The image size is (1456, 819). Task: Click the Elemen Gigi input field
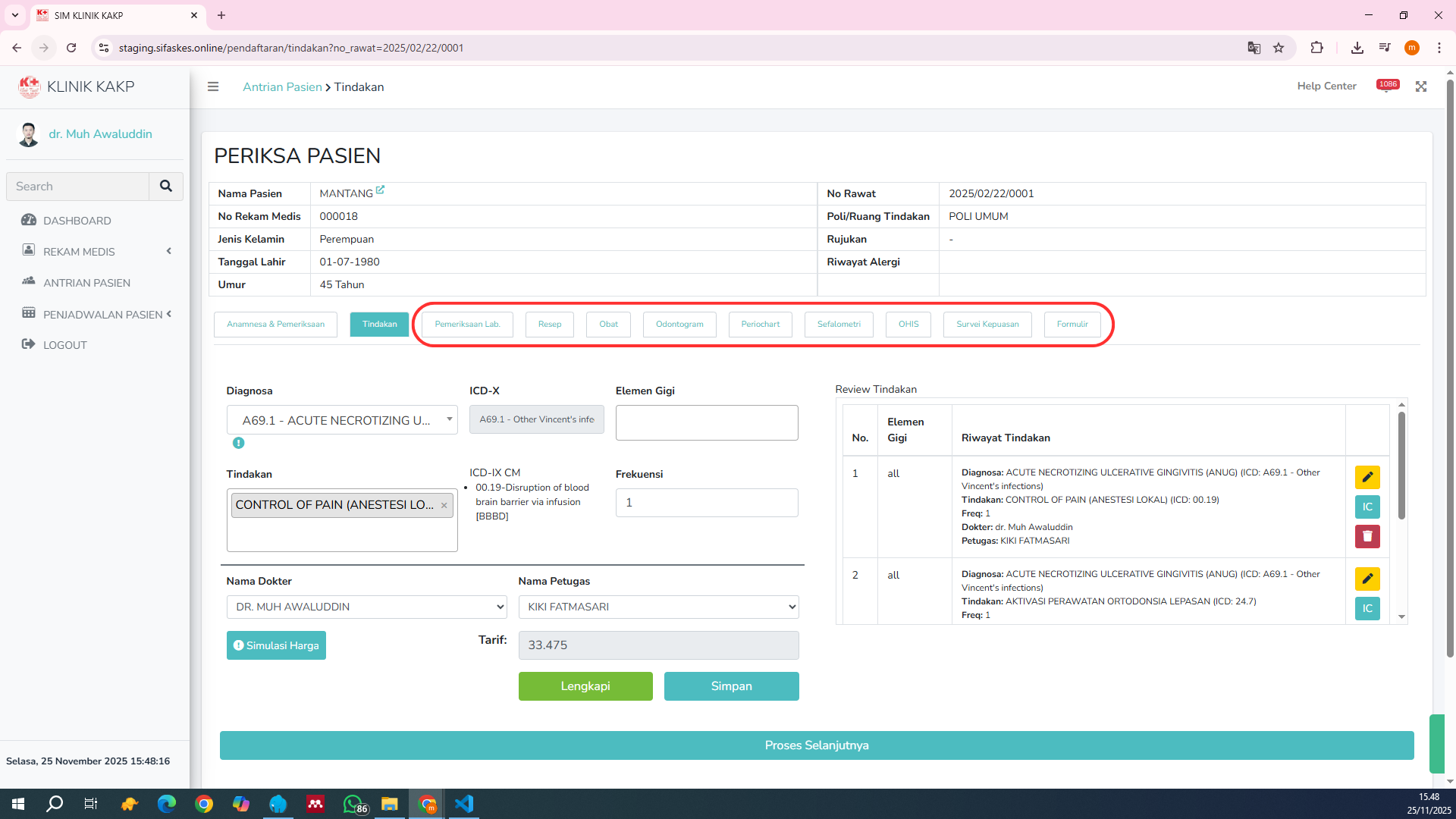pyautogui.click(x=707, y=422)
